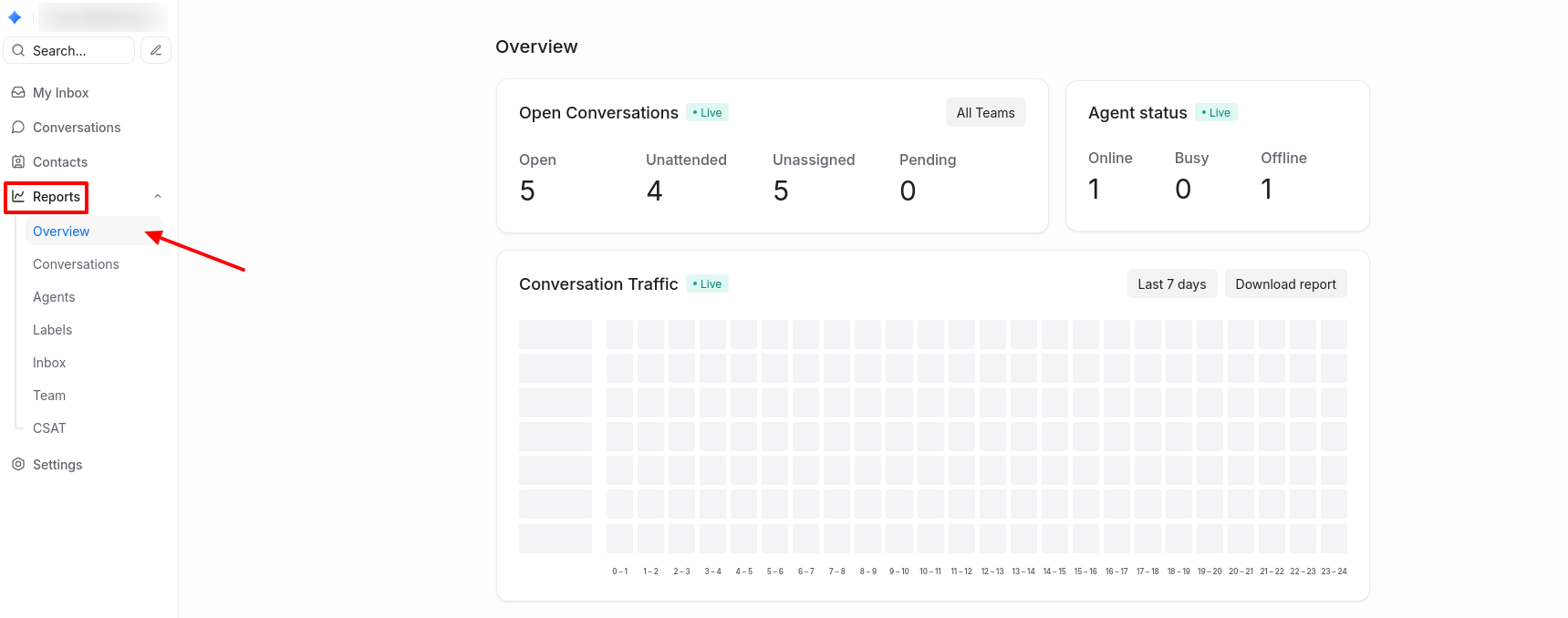Viewport: 1568px width, 618px height.
Task: Open the Conversations report sub-item
Action: pos(76,264)
